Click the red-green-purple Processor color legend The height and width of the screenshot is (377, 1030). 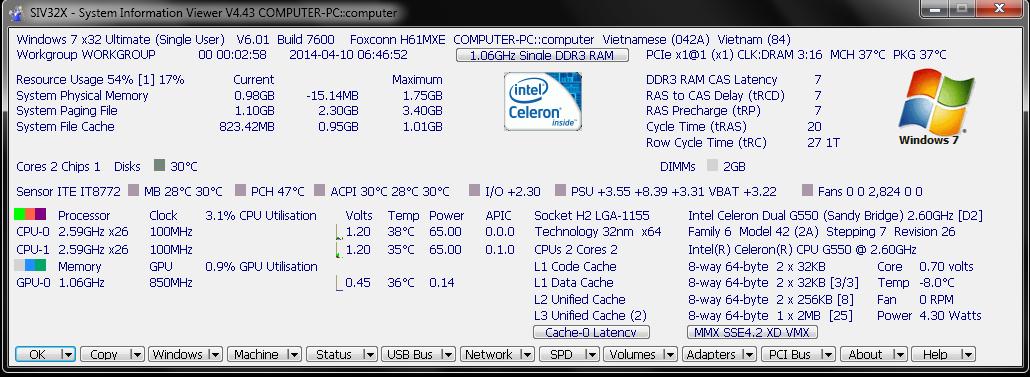click(30, 215)
